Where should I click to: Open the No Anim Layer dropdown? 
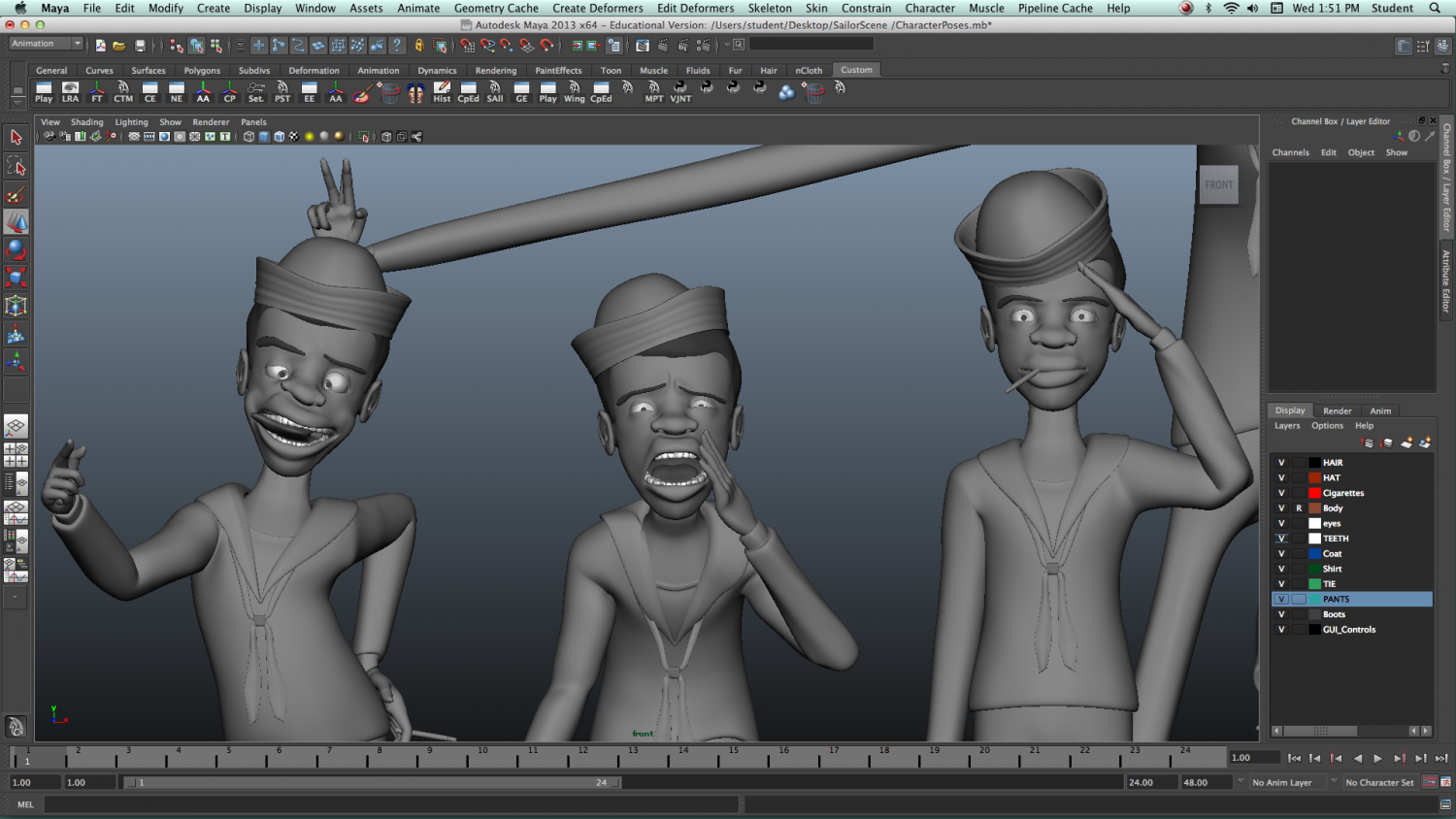coord(1288,782)
